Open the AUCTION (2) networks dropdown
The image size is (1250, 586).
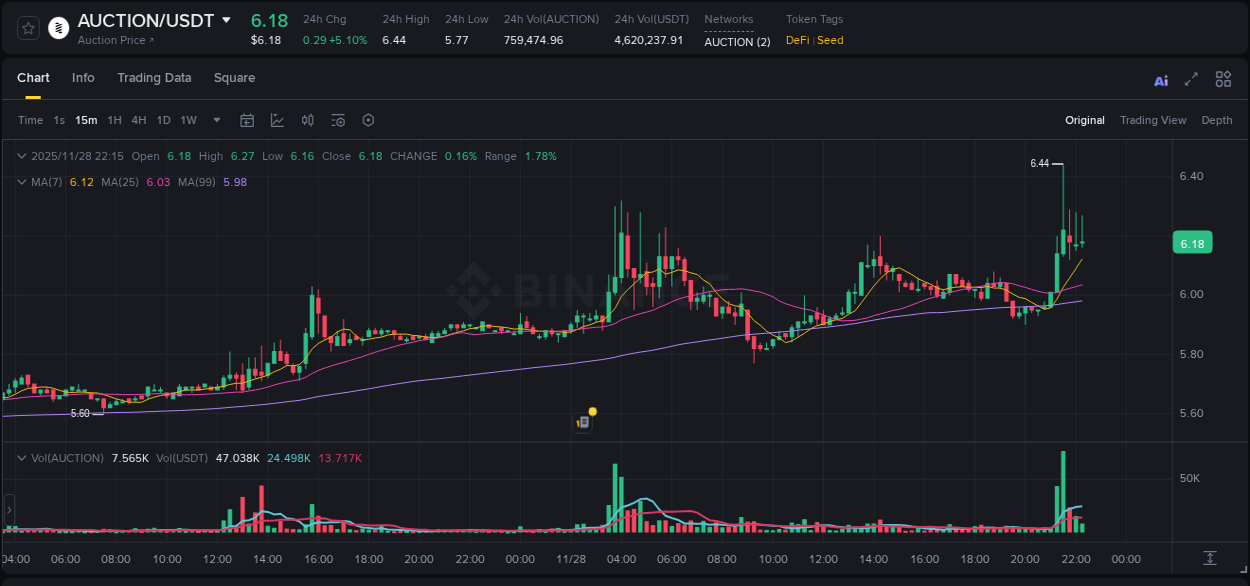point(737,42)
